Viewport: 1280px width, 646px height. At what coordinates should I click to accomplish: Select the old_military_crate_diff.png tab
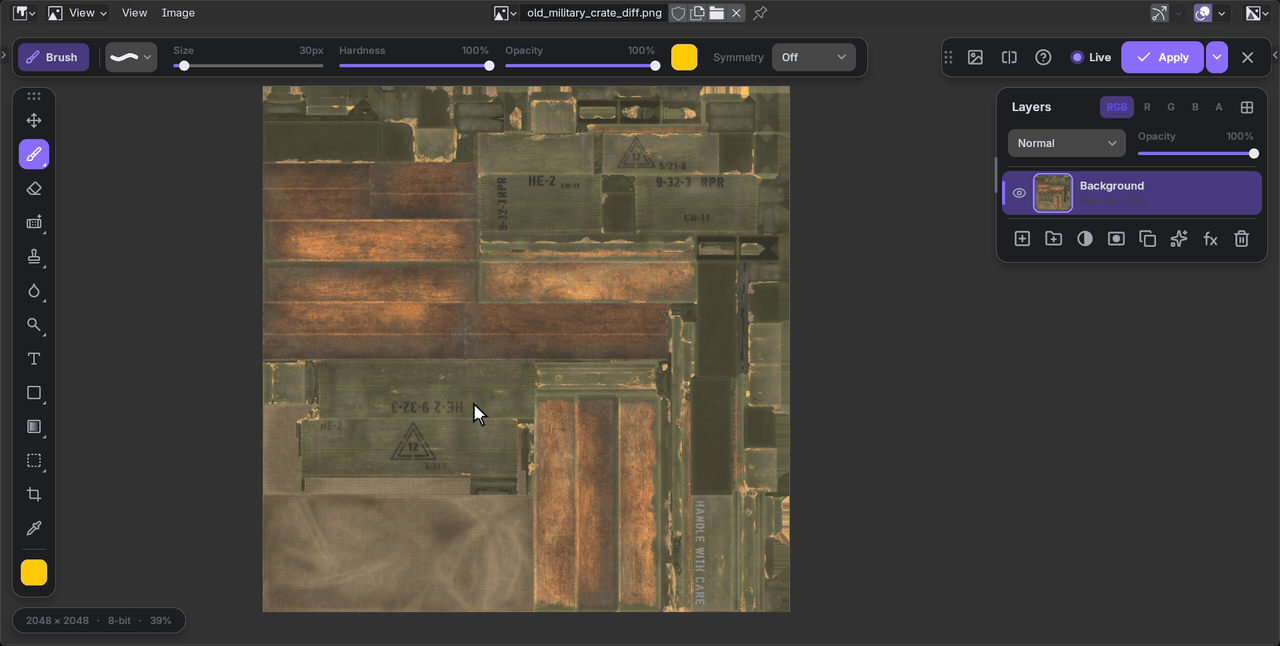[x=594, y=13]
